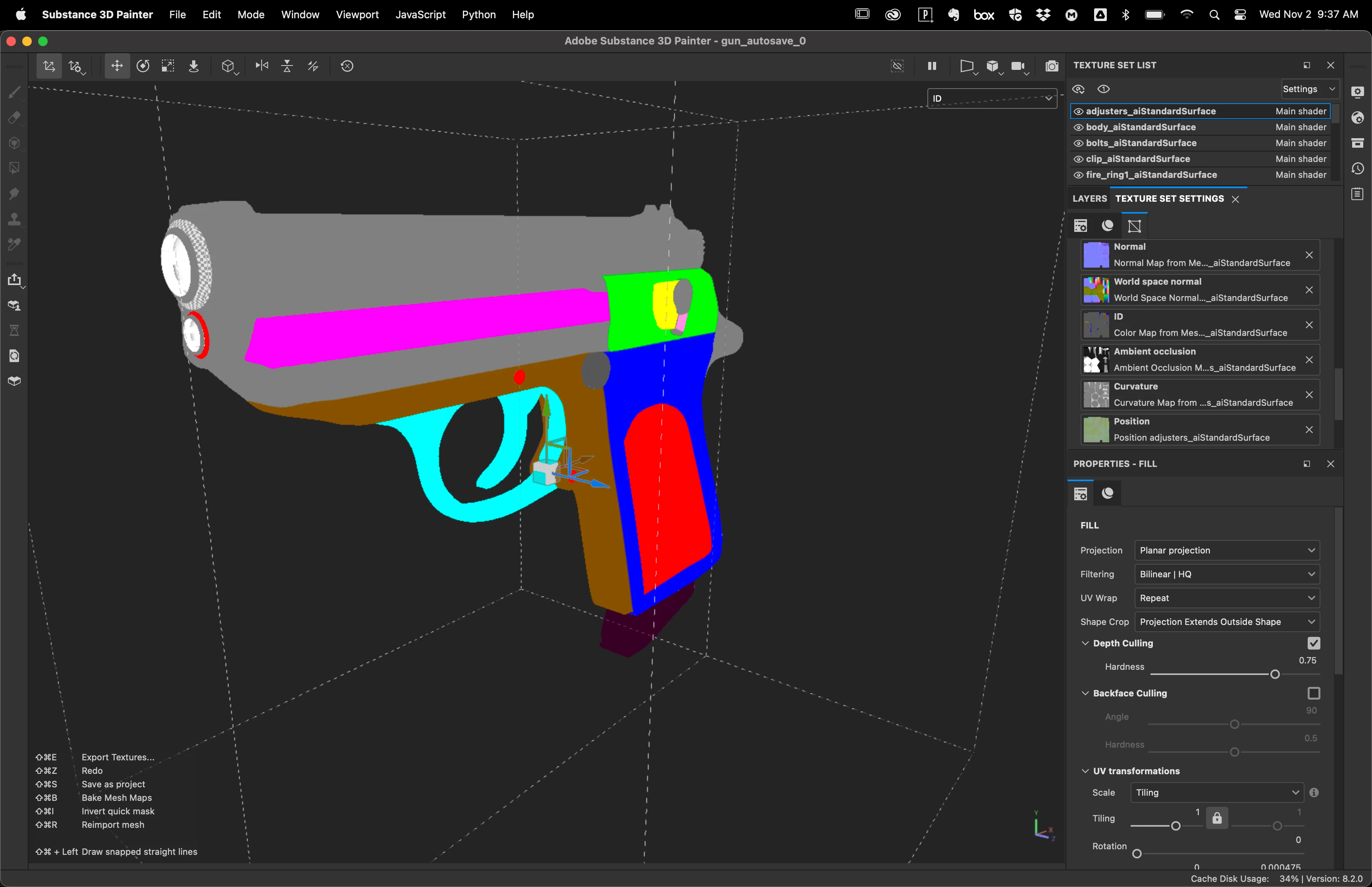
Task: Click the Smudge tool icon
Action: [x=14, y=194]
